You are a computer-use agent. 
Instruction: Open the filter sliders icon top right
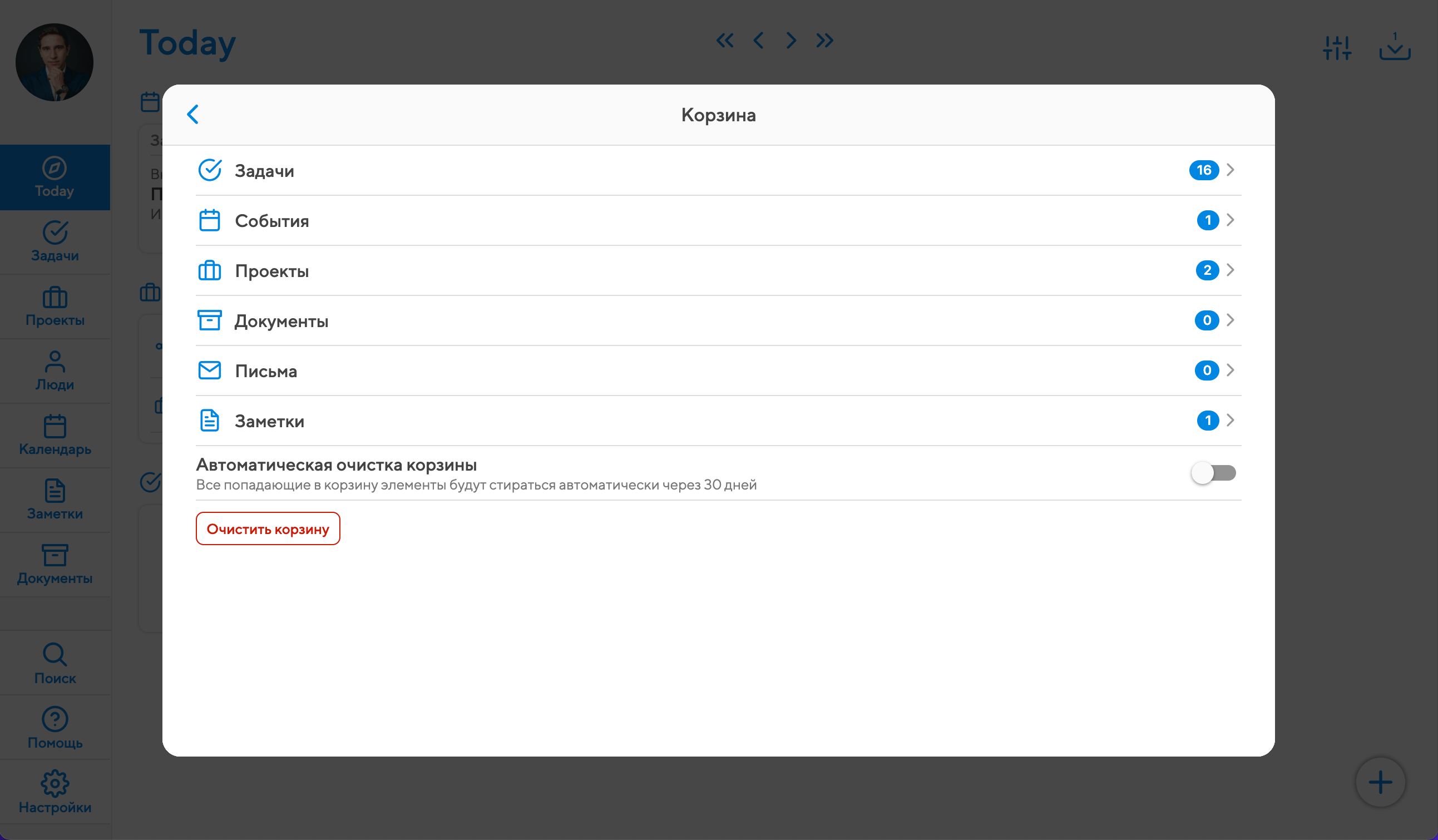point(1337,47)
